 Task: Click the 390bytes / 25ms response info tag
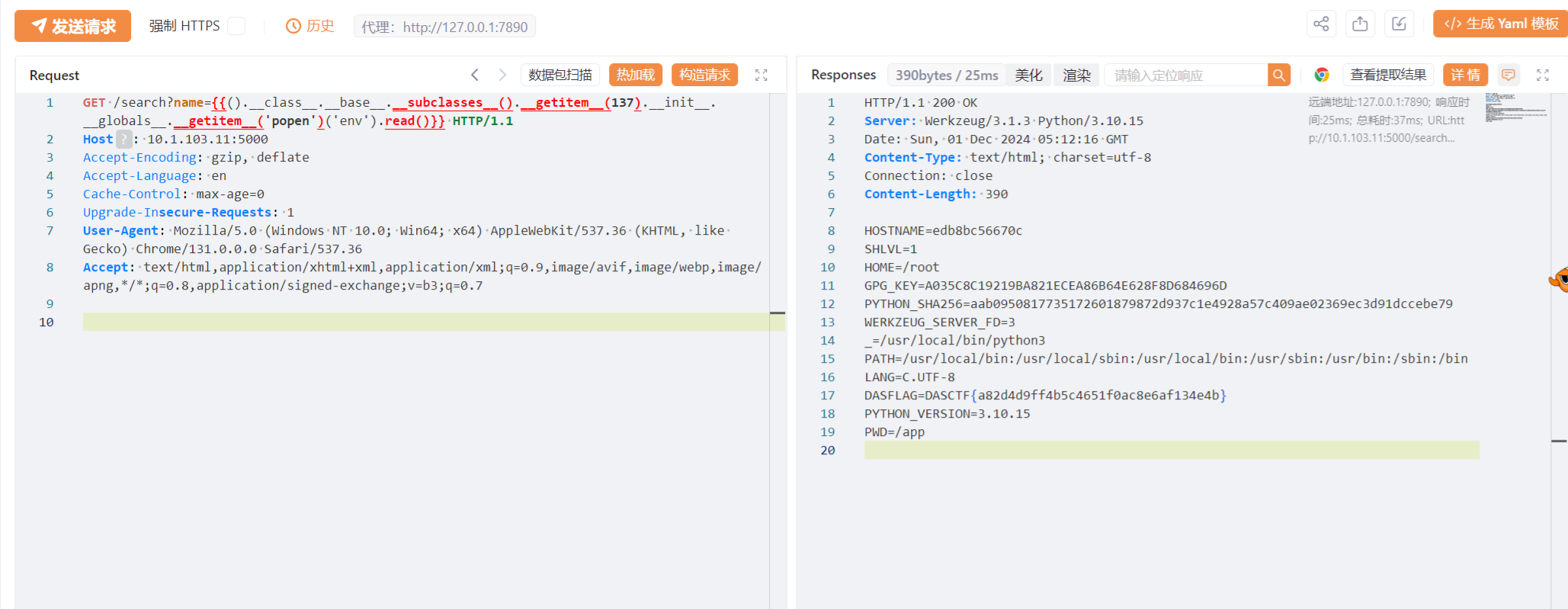(x=946, y=75)
